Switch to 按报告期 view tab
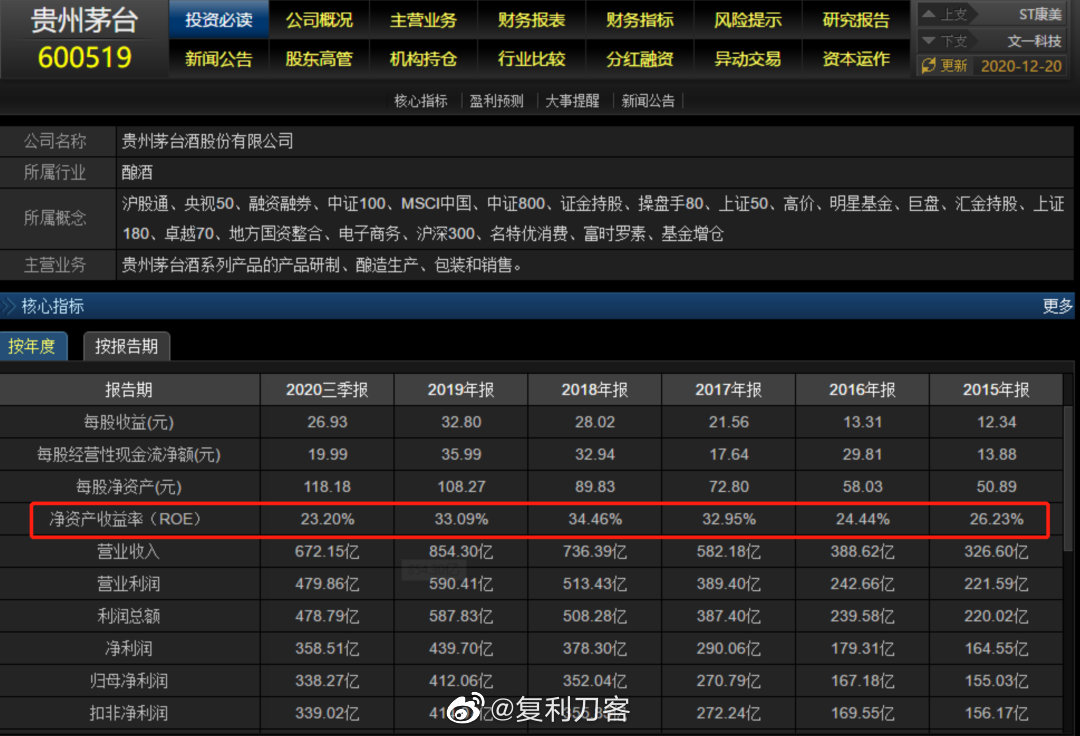The image size is (1080, 736). click(x=126, y=346)
